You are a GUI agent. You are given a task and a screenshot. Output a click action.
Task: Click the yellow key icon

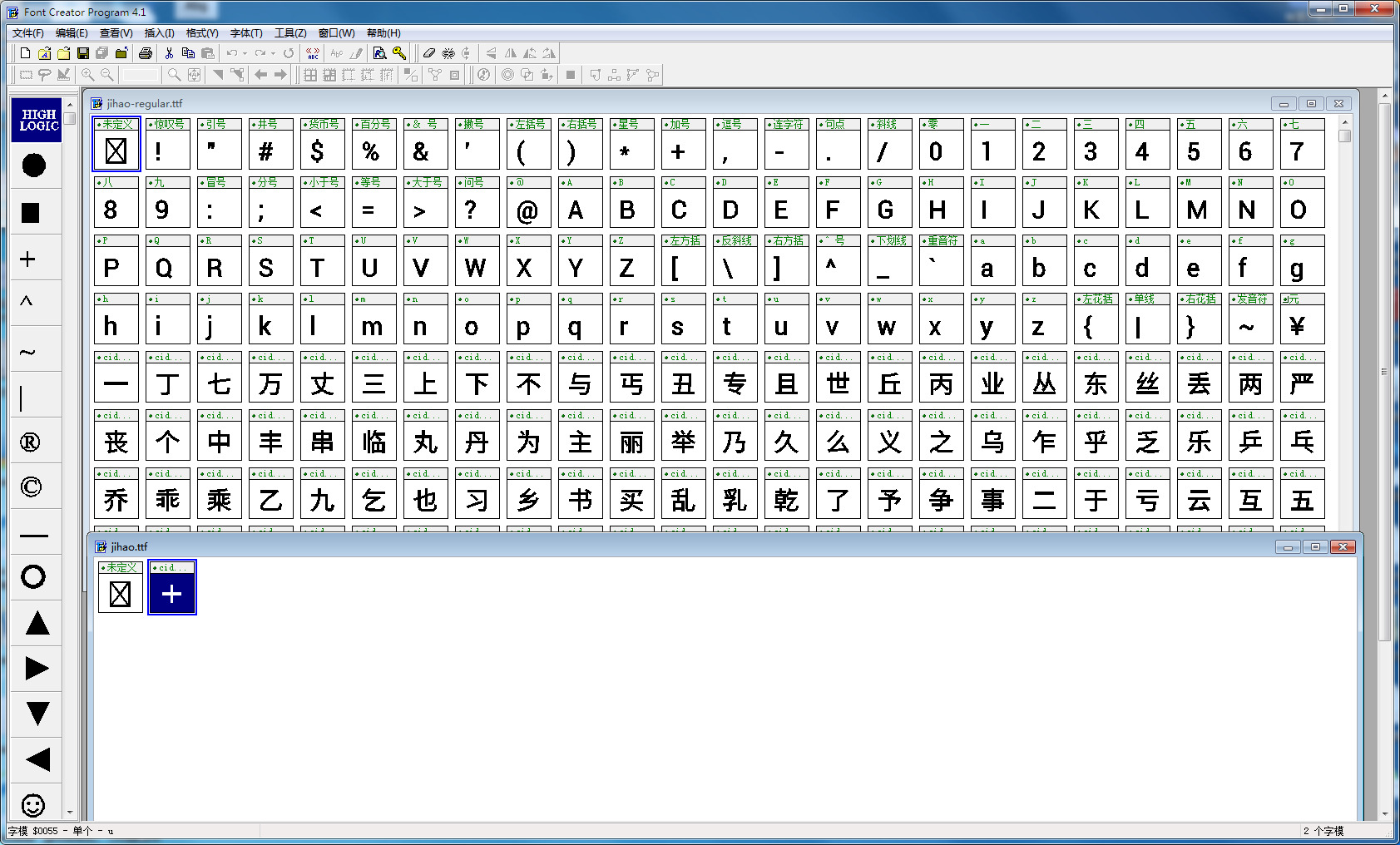(x=399, y=53)
